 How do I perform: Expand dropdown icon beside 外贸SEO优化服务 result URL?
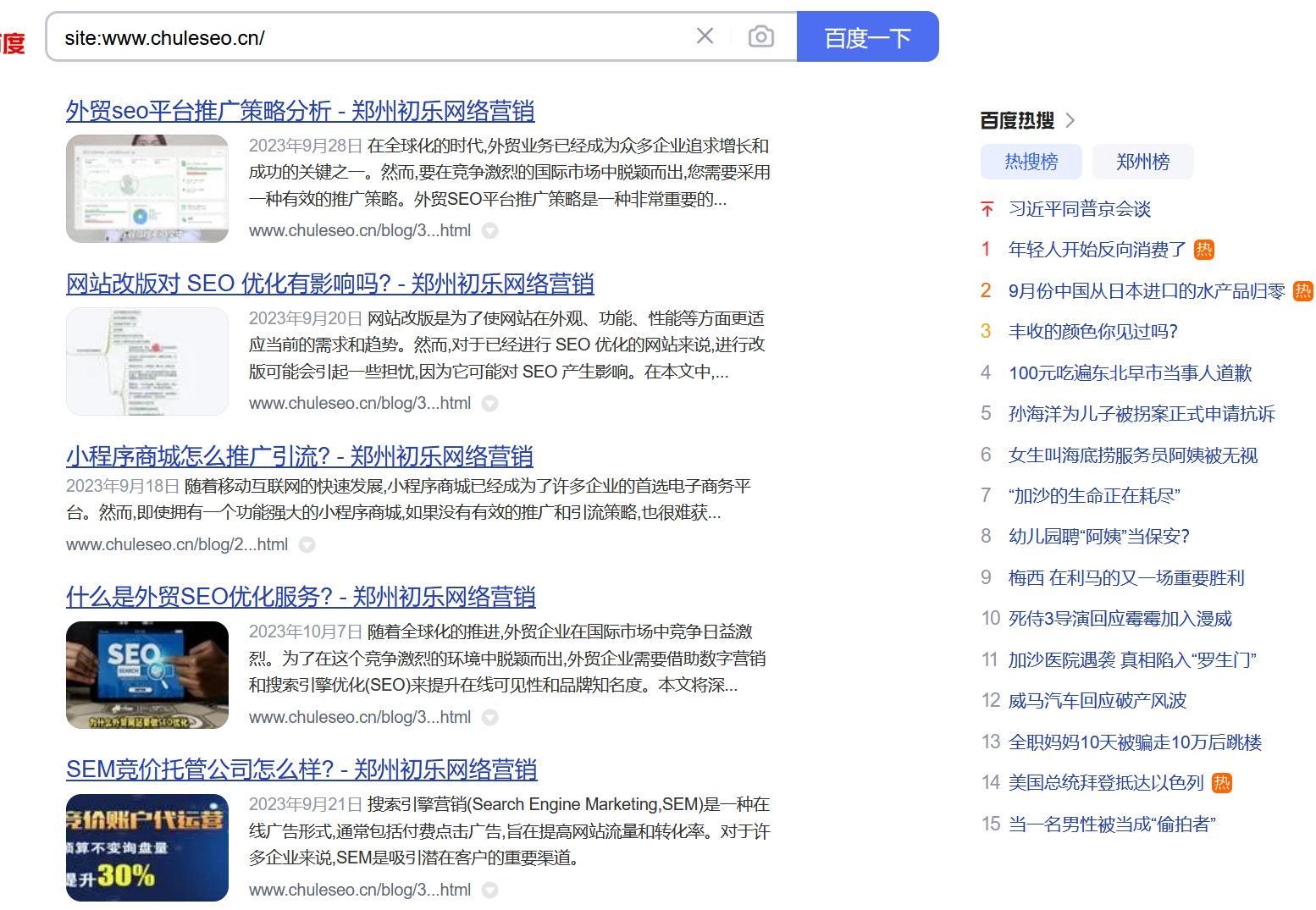click(489, 717)
